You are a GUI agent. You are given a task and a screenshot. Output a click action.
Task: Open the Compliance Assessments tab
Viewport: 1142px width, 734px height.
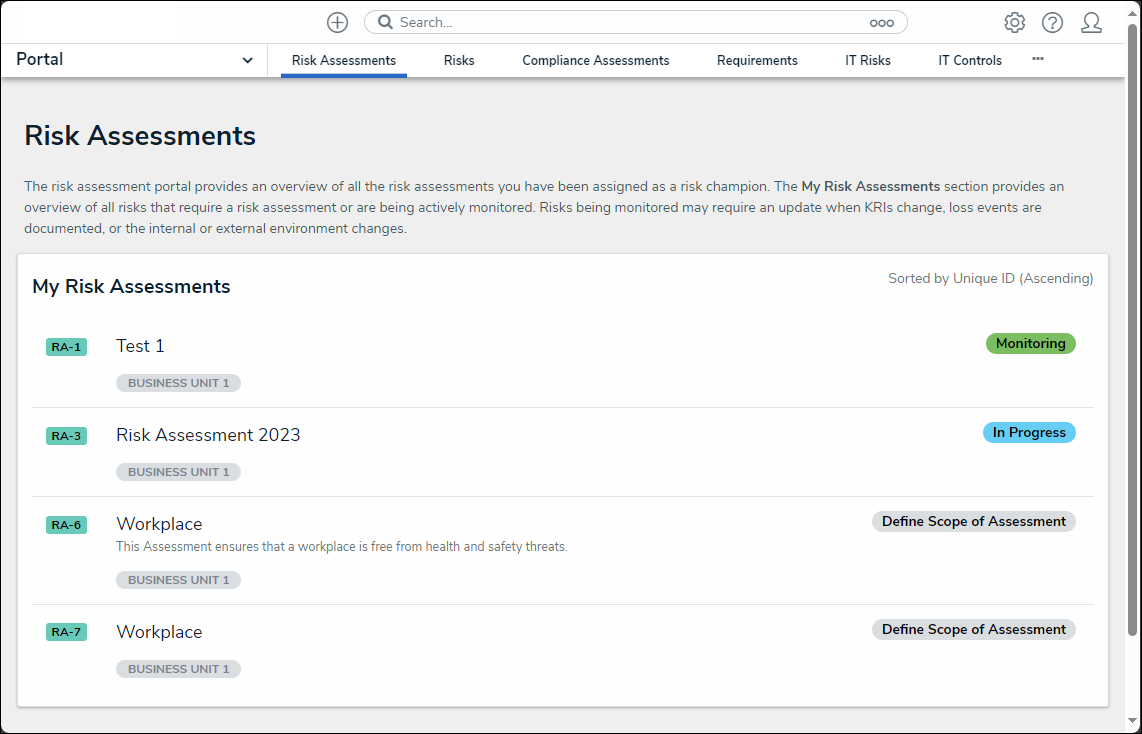595,60
